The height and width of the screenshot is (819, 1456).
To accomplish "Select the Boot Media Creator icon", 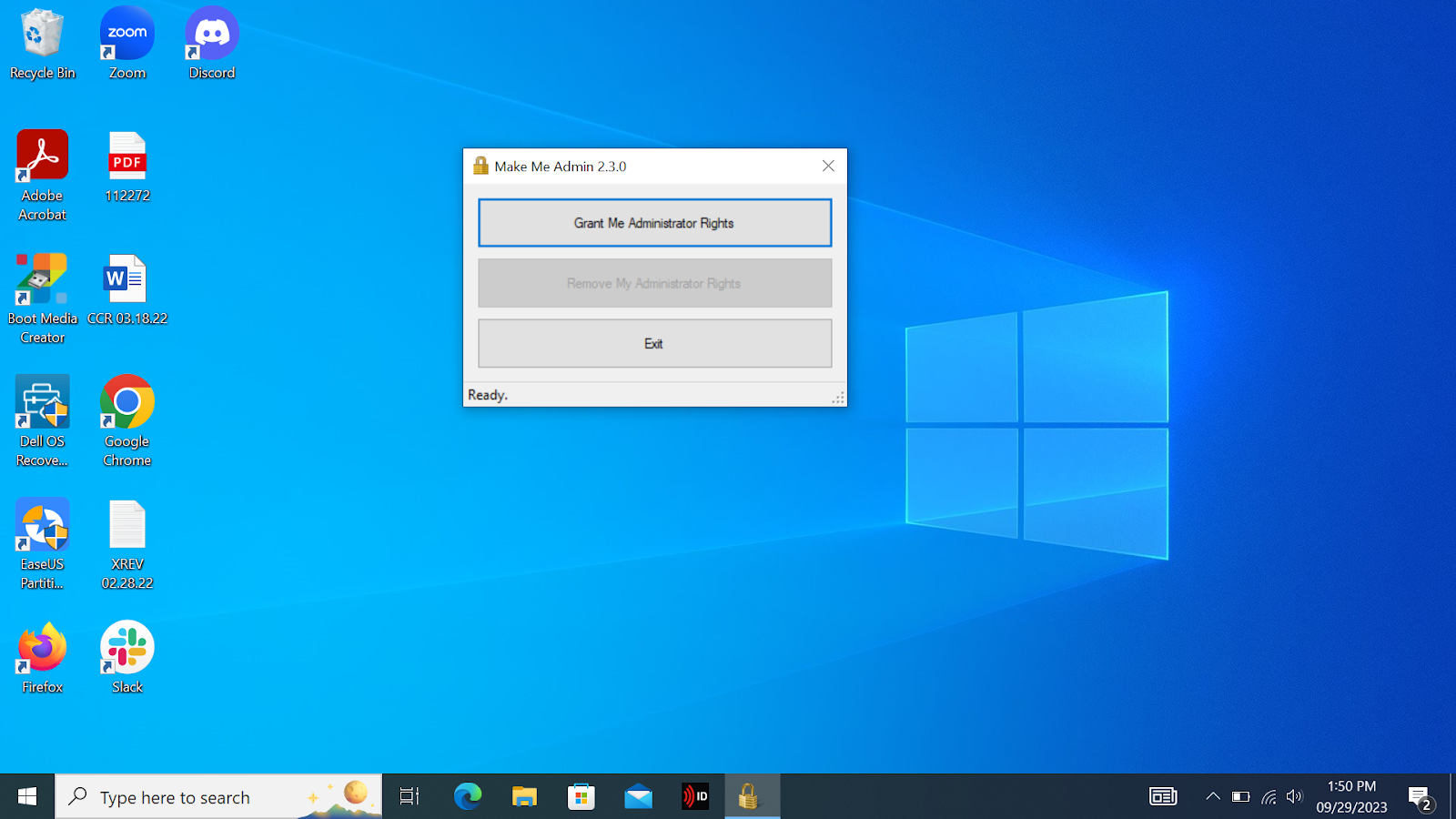I will 42,298.
